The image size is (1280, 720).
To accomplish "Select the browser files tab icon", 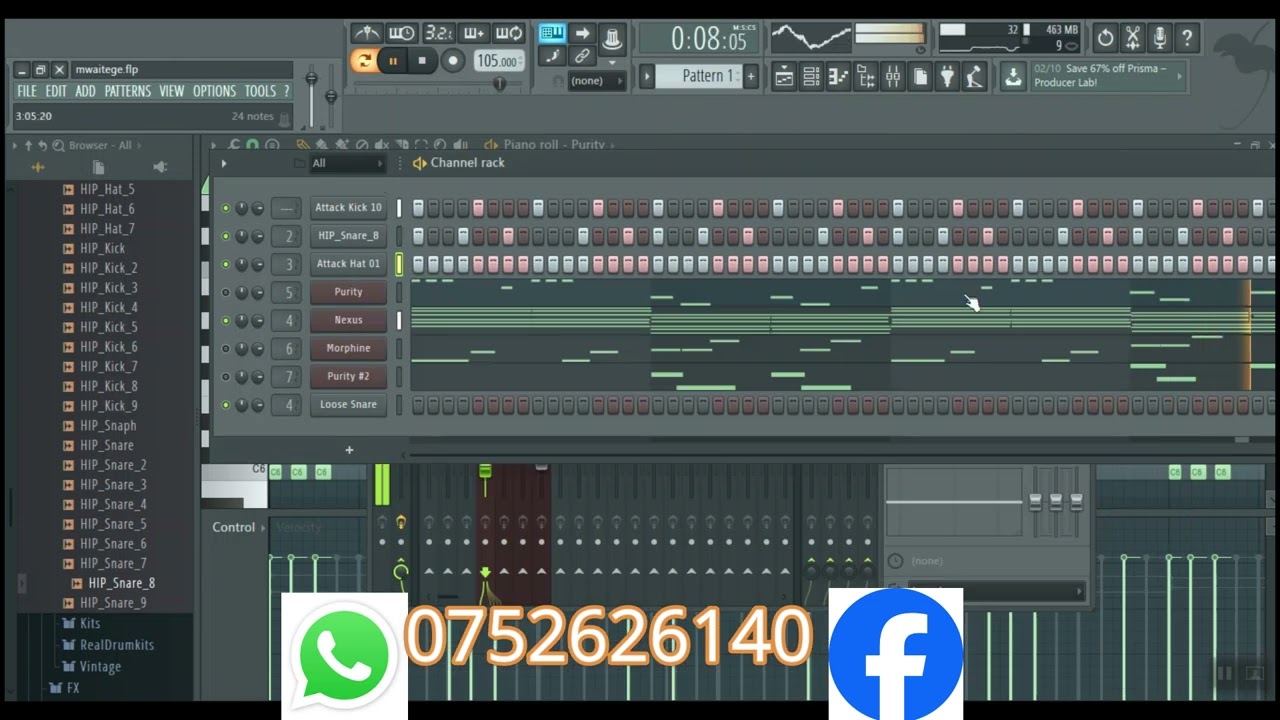I will tap(98, 167).
